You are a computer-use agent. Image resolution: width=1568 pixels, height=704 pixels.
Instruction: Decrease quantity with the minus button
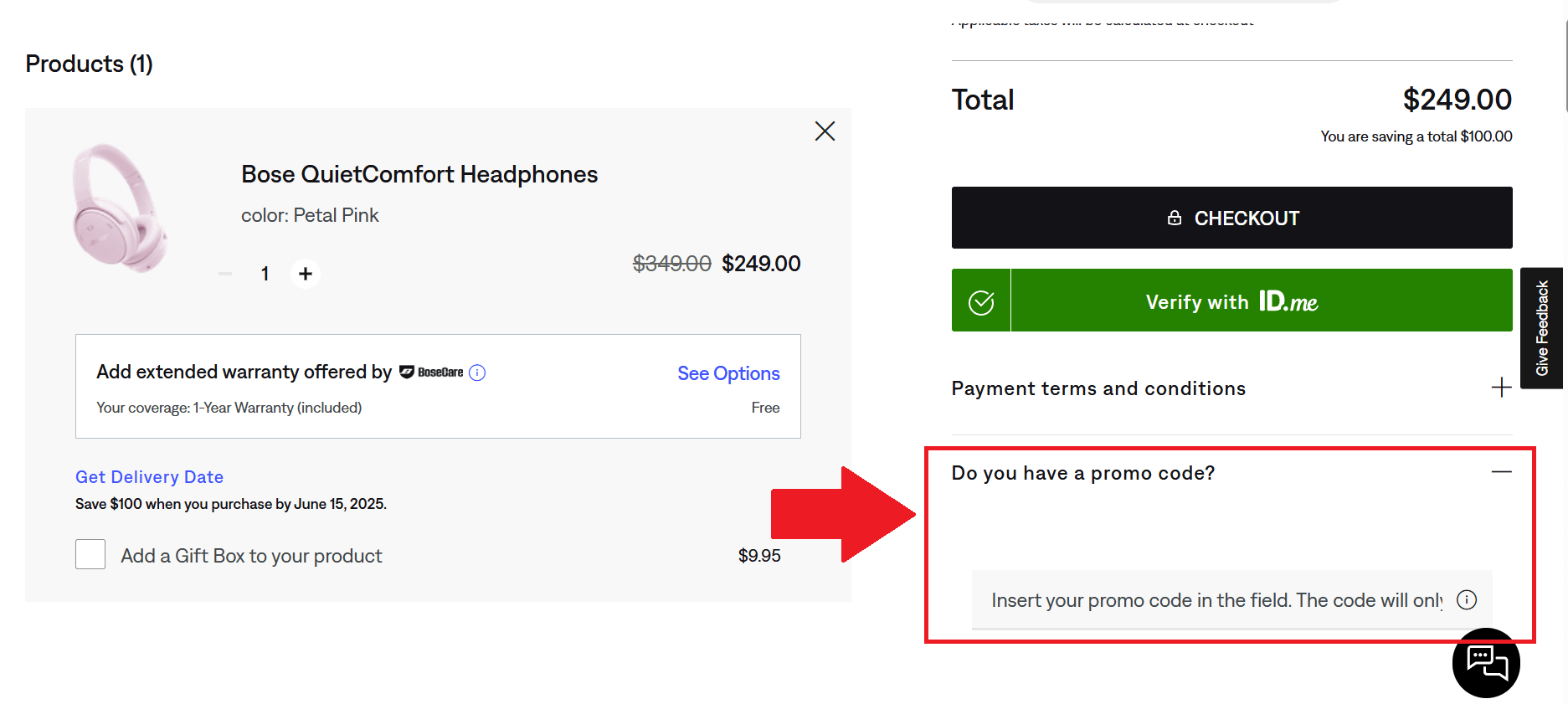[225, 274]
